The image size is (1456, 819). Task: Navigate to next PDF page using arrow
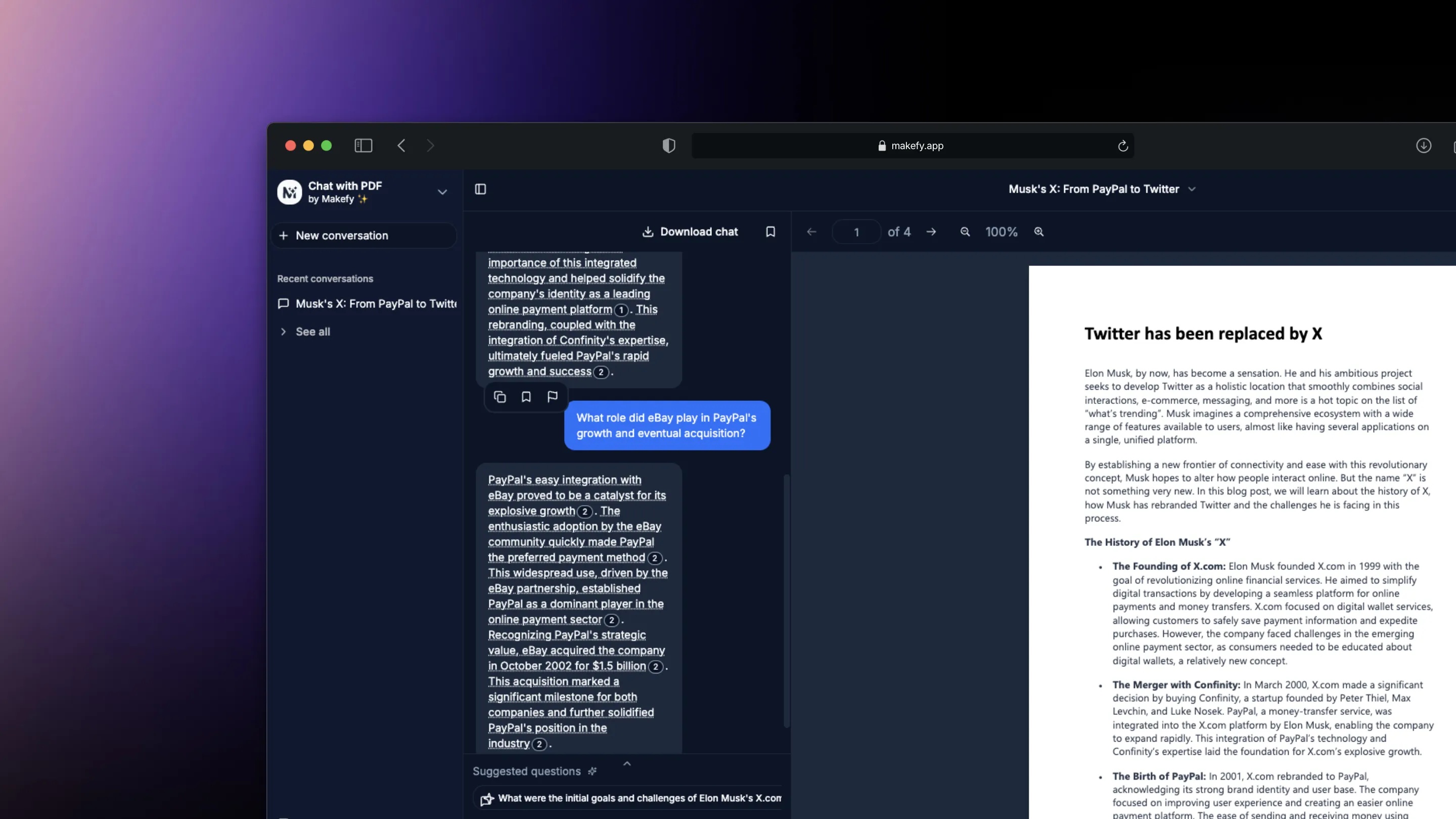[931, 231]
